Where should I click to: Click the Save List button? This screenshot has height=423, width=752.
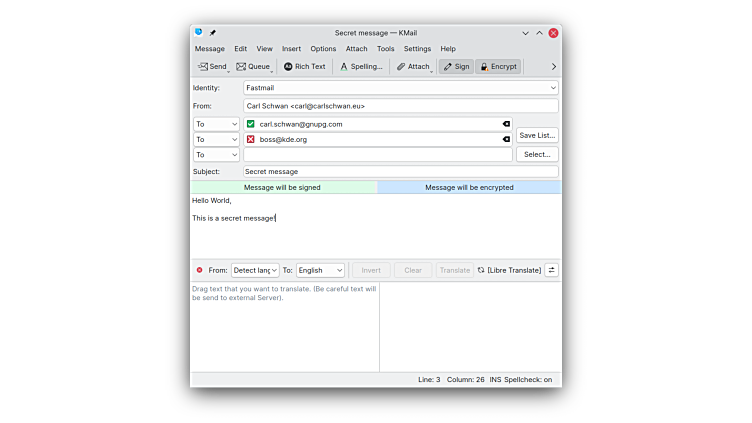pyautogui.click(x=537, y=135)
